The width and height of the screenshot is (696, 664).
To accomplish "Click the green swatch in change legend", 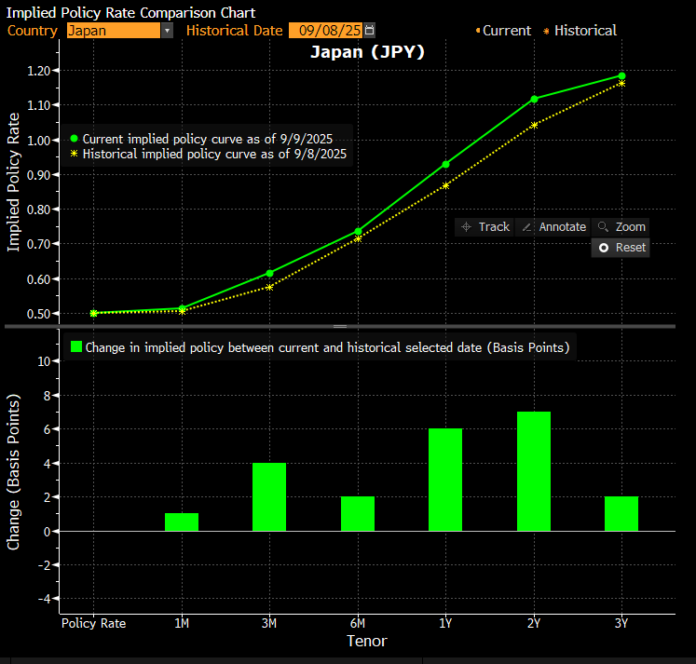I will [76, 347].
